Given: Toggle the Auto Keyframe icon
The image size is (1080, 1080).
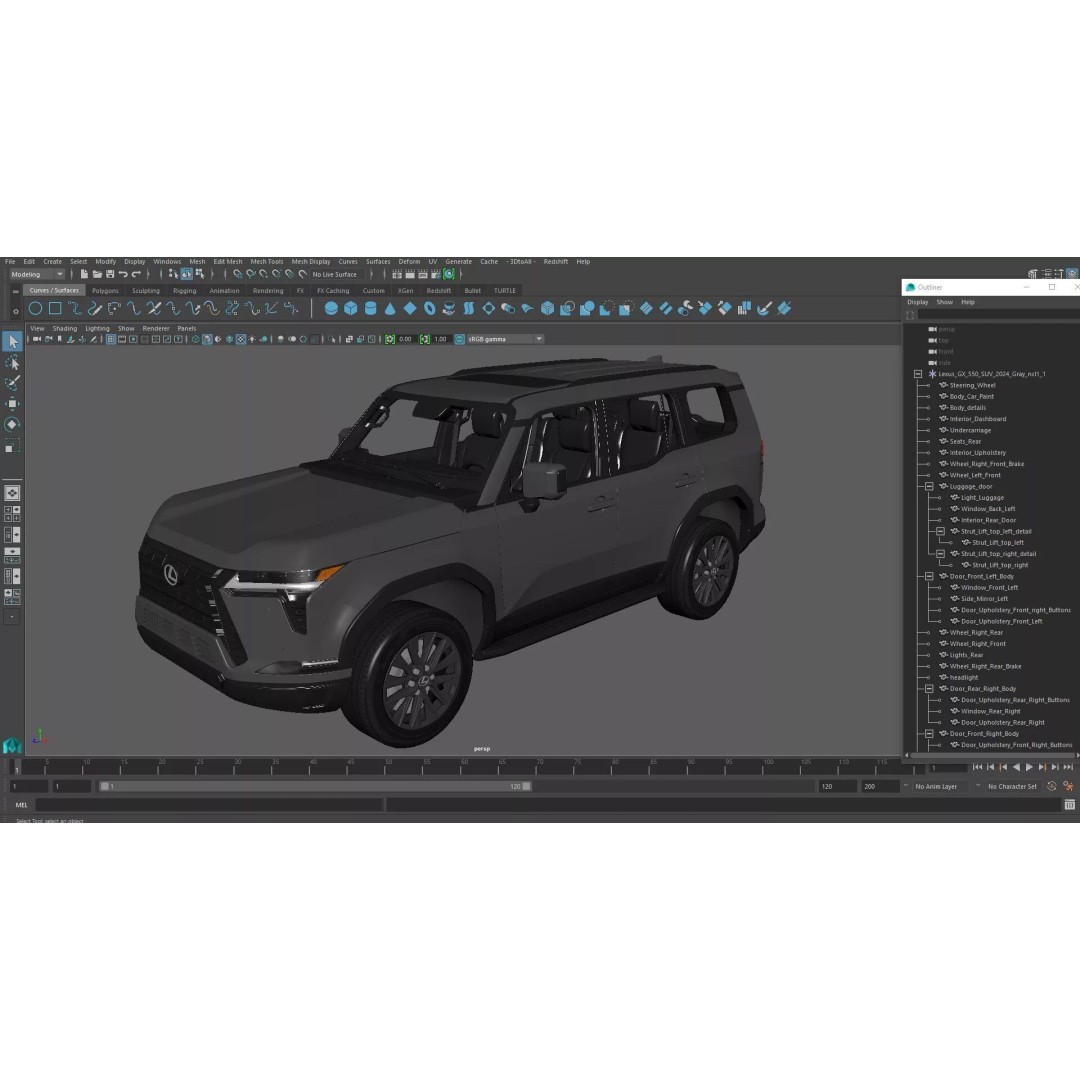Looking at the screenshot, I should tap(1051, 786).
